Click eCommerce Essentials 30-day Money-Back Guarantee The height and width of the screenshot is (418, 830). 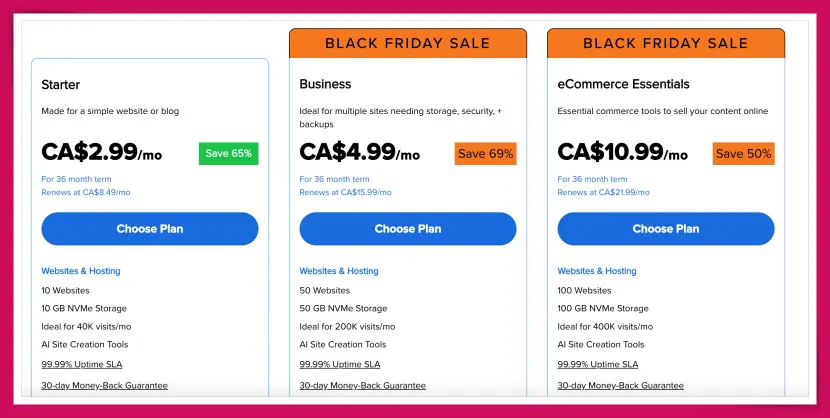[620, 385]
